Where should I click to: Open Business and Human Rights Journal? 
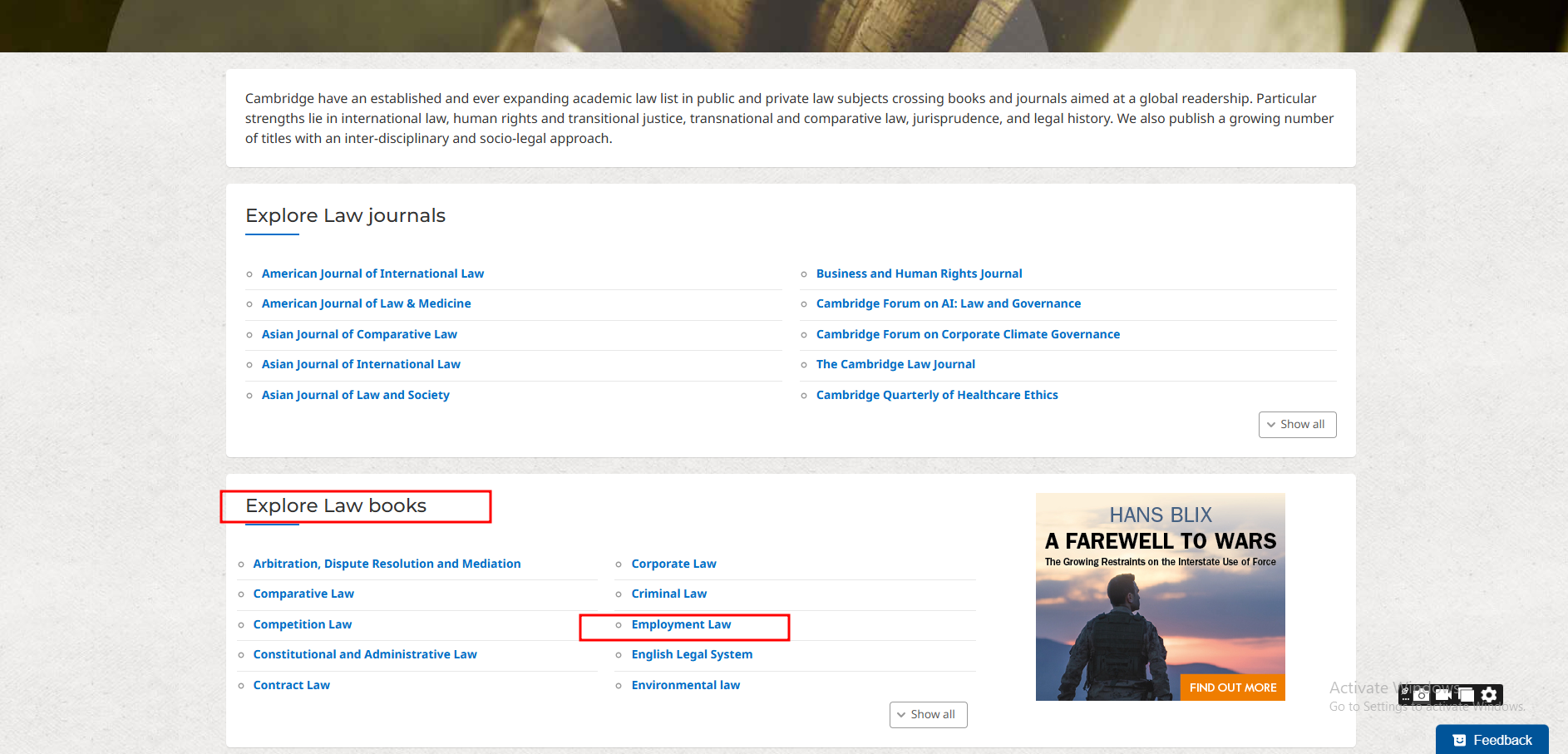919,274
